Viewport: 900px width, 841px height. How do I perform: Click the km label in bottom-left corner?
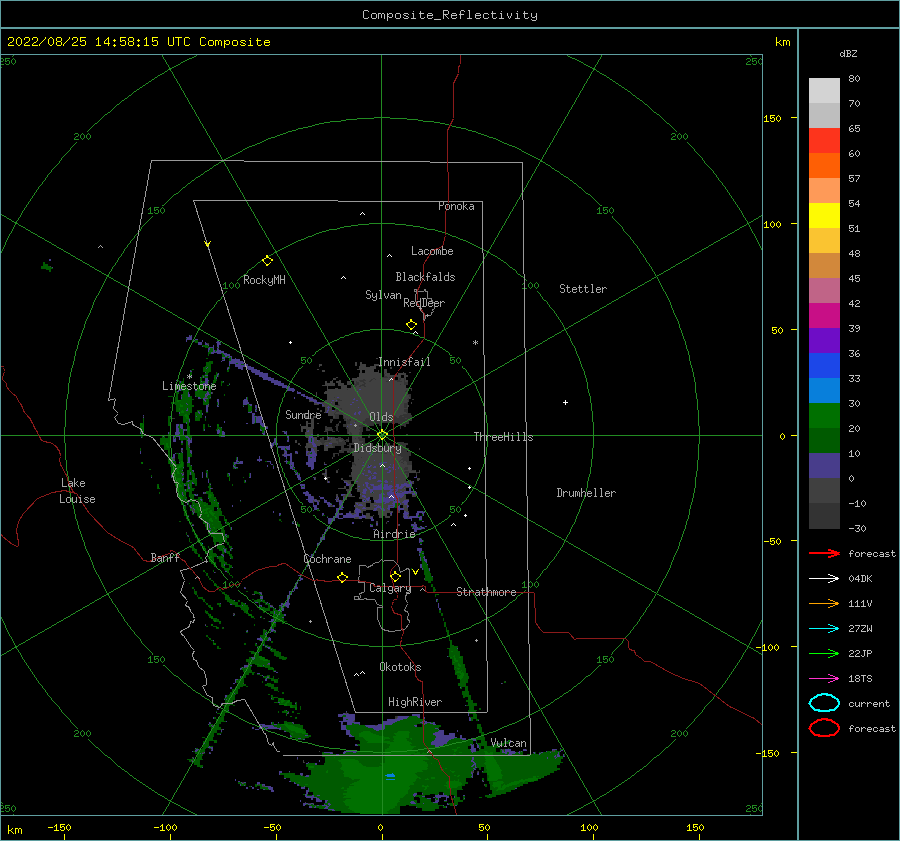pos(14,830)
